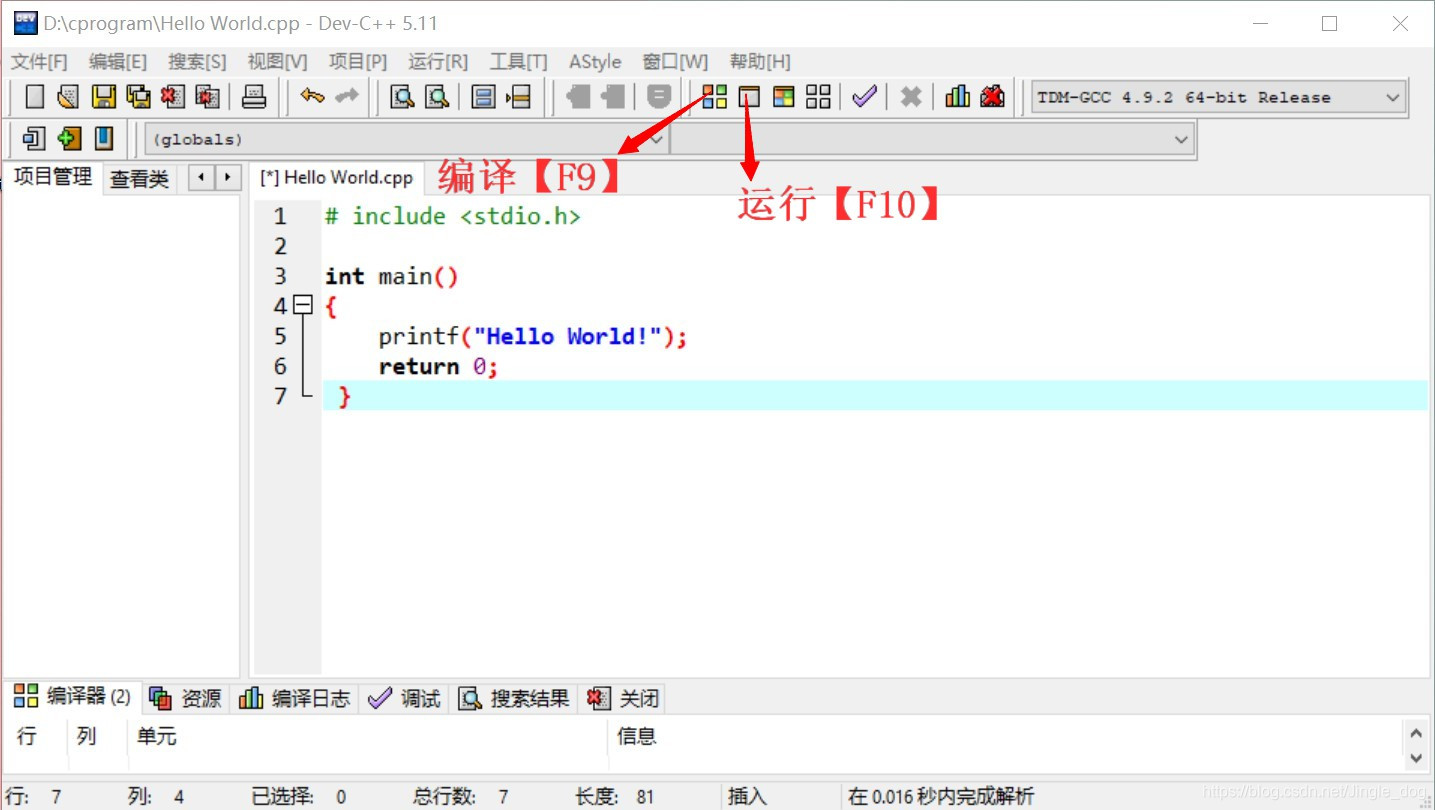Close all files from the toolbar
Screen dimensions: 1435x810
pos(208,97)
